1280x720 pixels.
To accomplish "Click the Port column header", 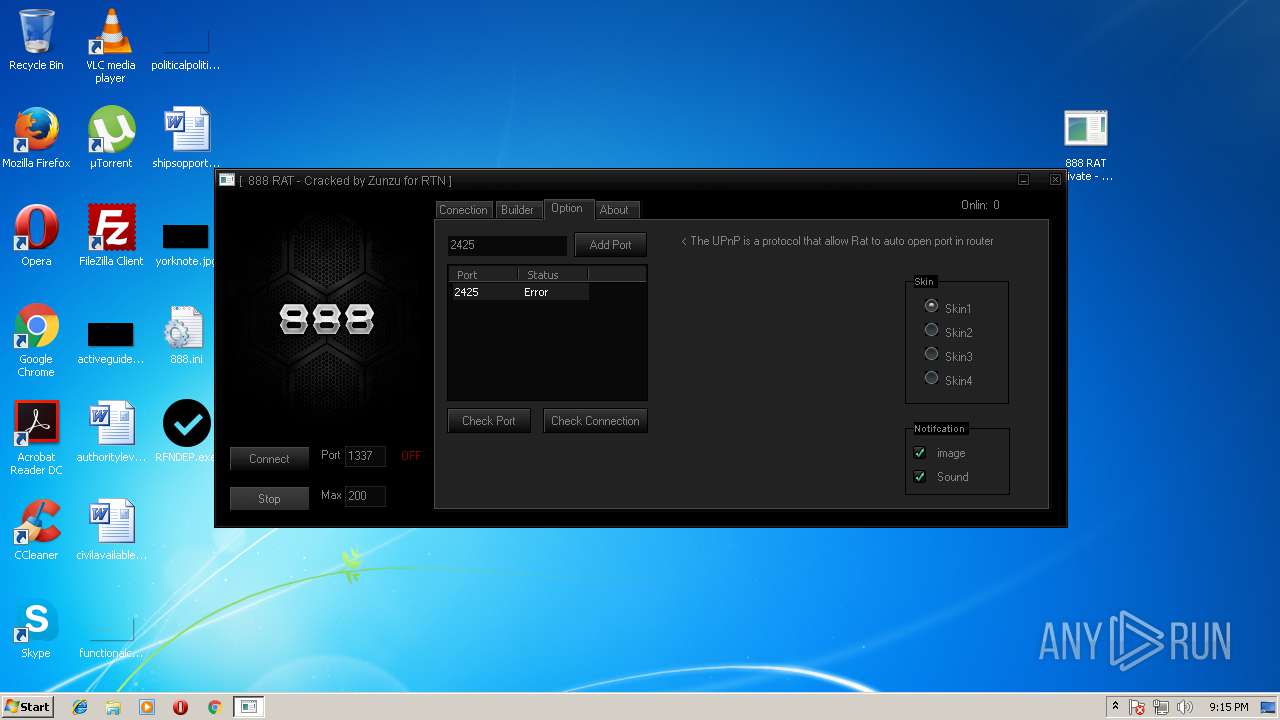I will click(x=483, y=274).
